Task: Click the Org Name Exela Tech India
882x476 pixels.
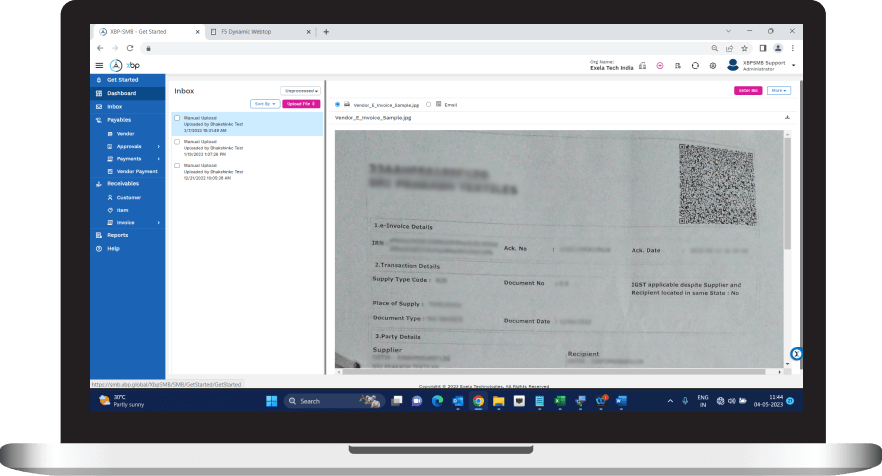Action: tap(611, 65)
